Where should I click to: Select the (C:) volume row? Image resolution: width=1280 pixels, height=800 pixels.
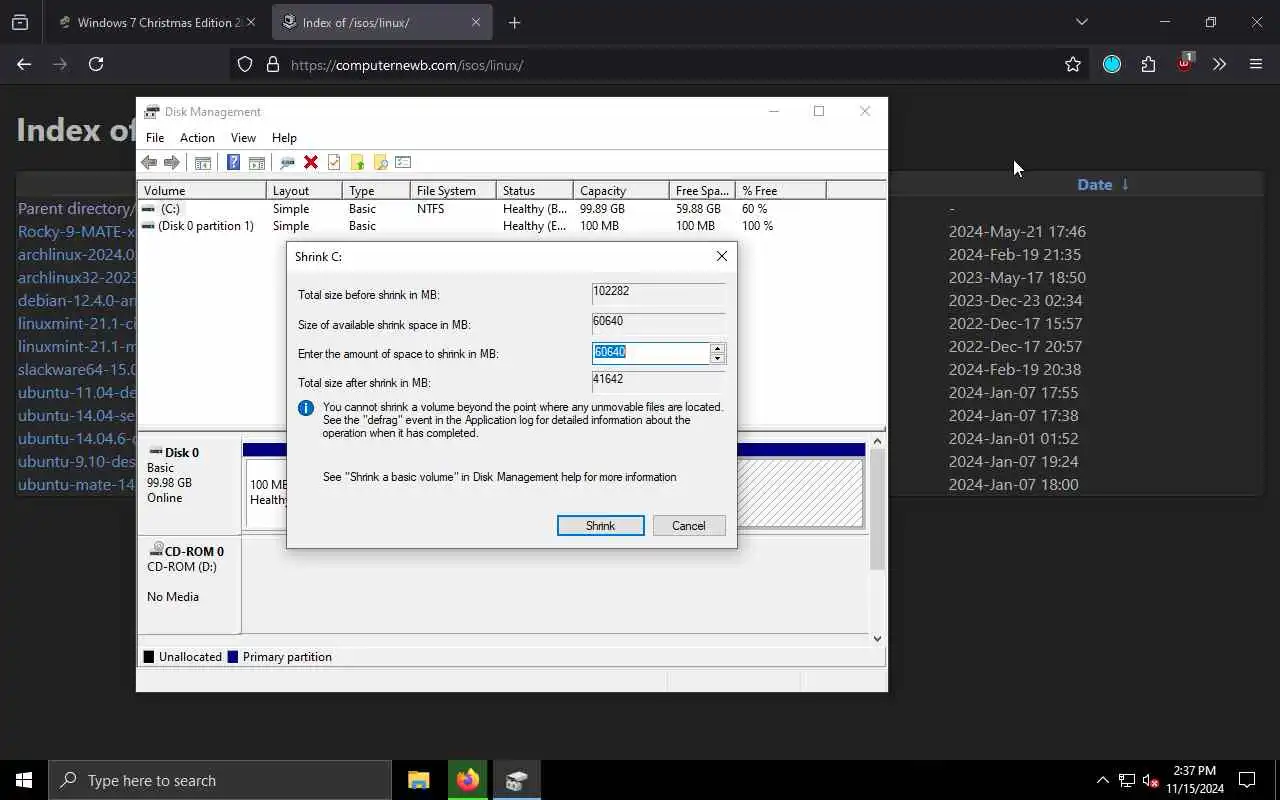coord(510,209)
